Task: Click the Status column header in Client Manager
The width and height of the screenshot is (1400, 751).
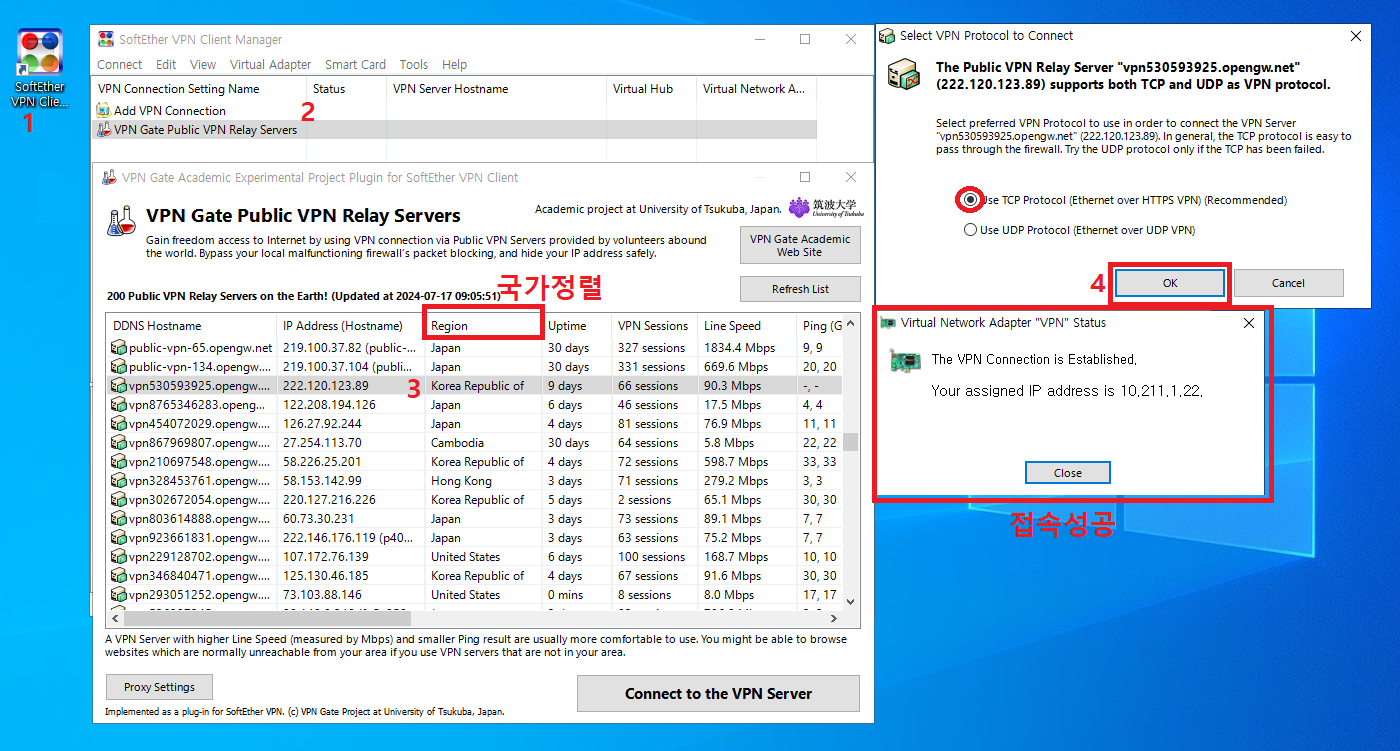Action: point(345,89)
